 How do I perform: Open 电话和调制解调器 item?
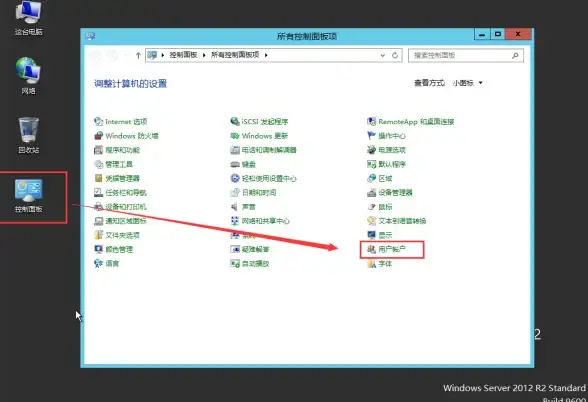[x=263, y=150]
